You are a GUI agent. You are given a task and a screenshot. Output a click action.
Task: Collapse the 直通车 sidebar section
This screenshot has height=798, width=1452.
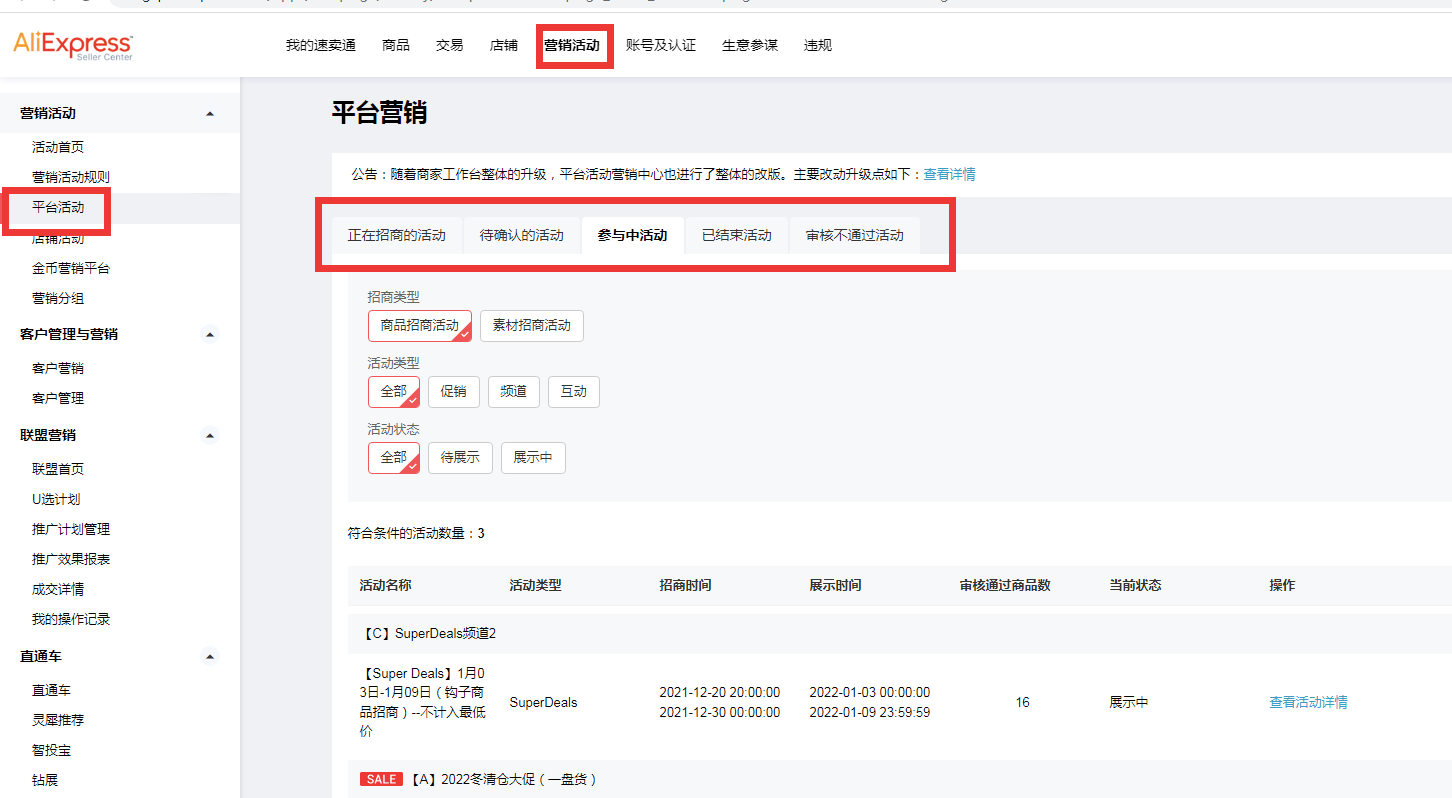tap(210, 657)
